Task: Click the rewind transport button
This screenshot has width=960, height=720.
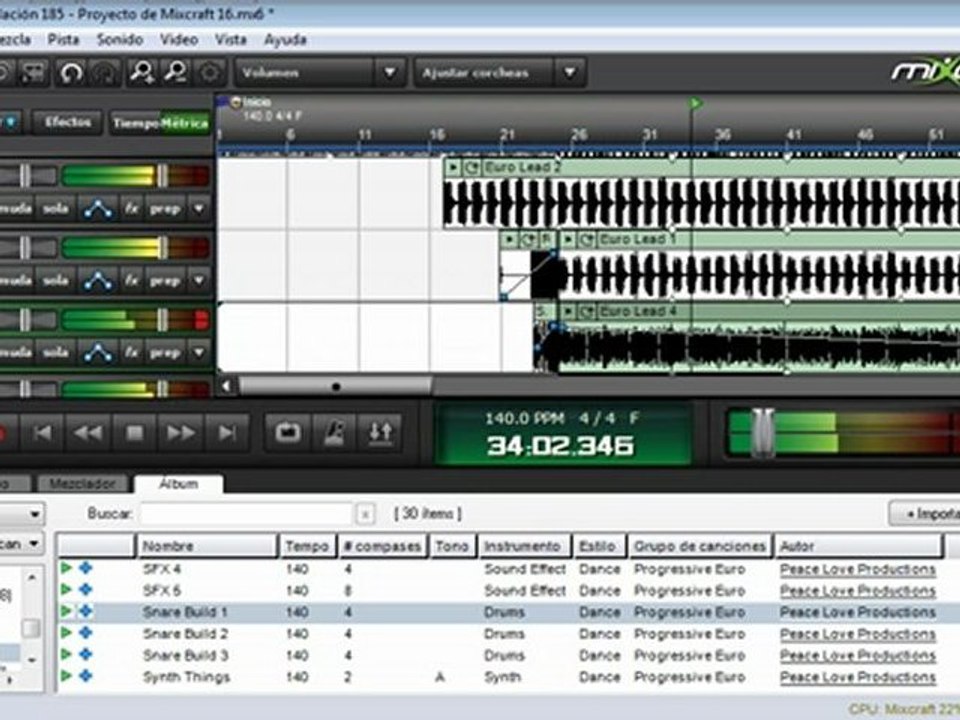Action: pos(88,433)
